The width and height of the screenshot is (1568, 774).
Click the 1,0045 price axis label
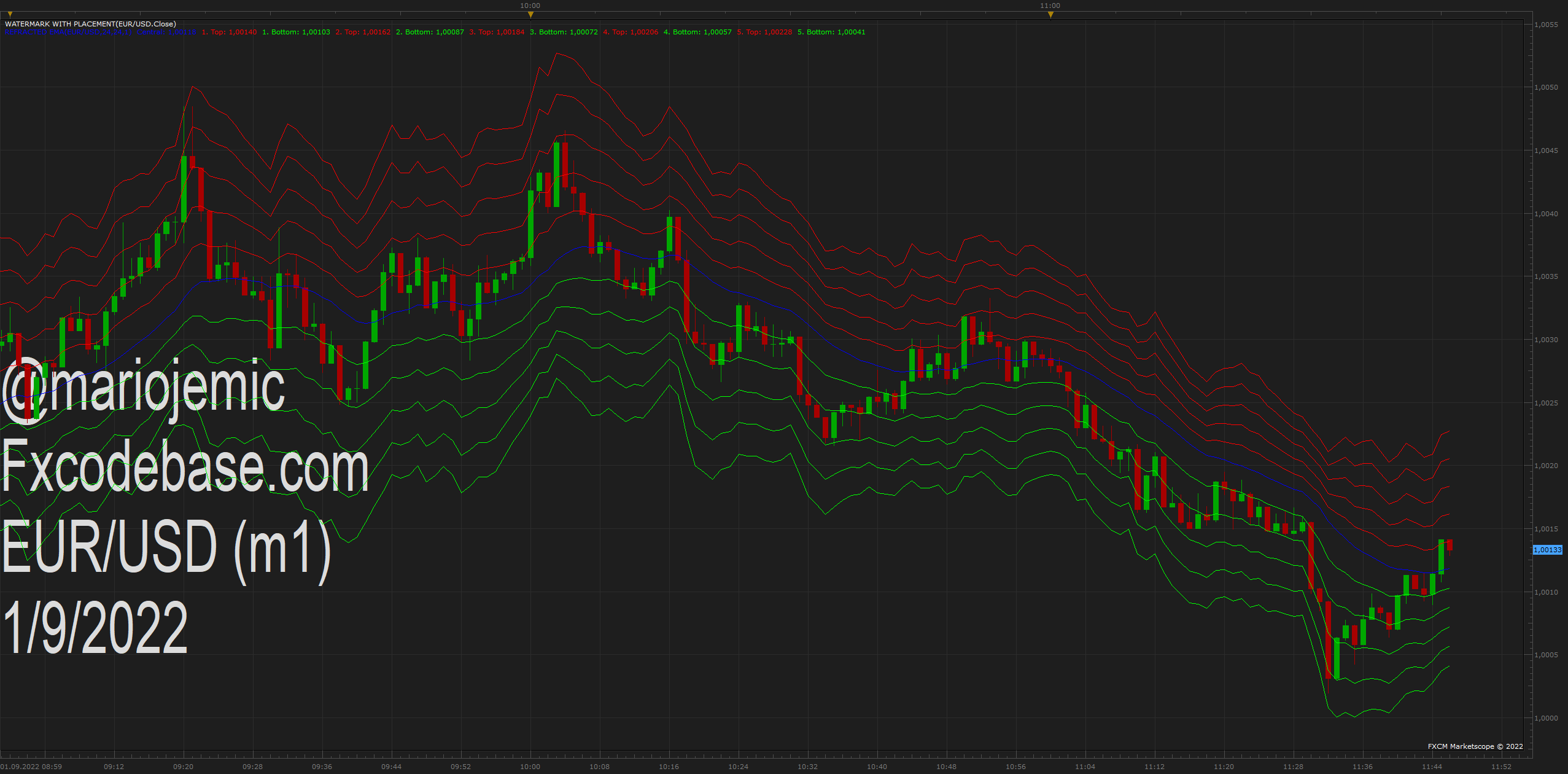(x=1546, y=150)
